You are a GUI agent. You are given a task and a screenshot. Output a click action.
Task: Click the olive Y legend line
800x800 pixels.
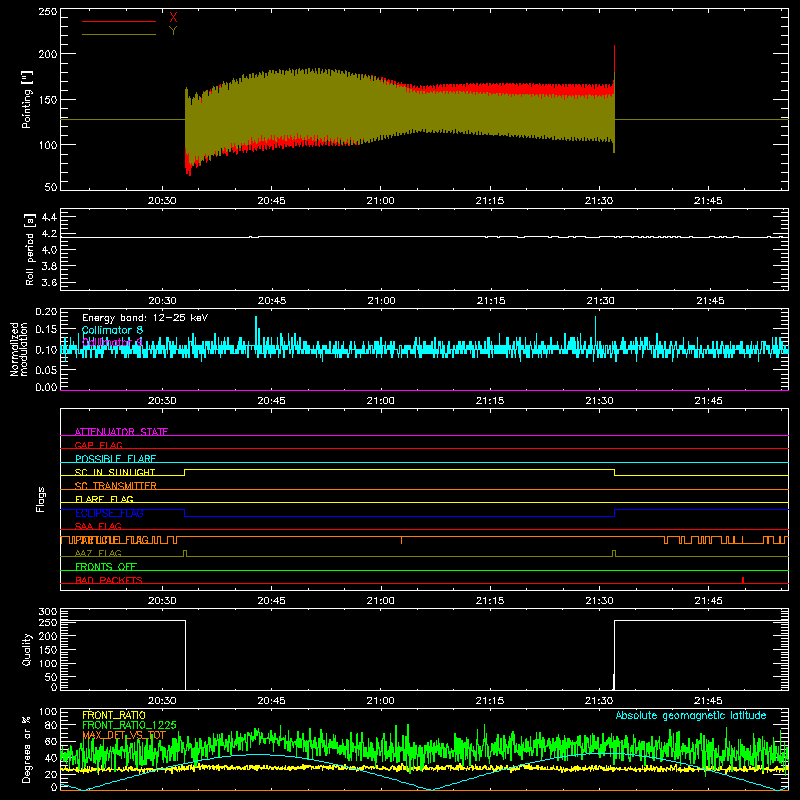pos(119,35)
